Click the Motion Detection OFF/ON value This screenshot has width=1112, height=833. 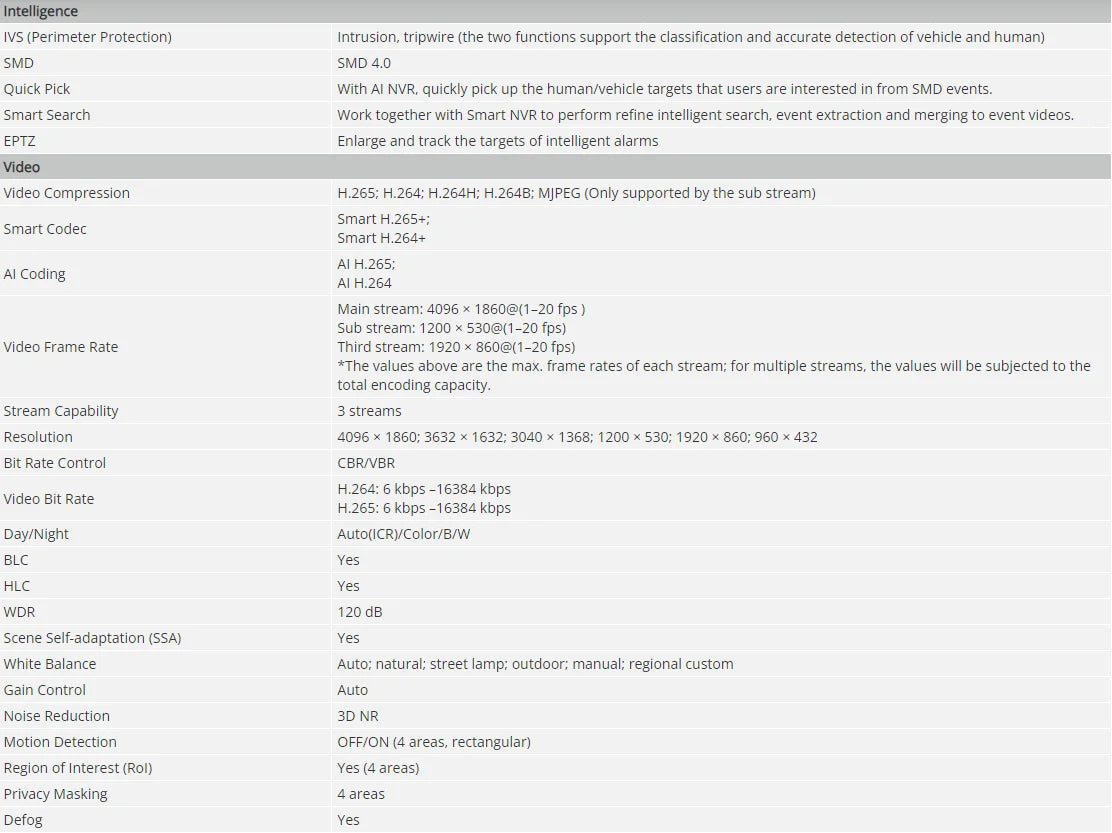tap(433, 742)
